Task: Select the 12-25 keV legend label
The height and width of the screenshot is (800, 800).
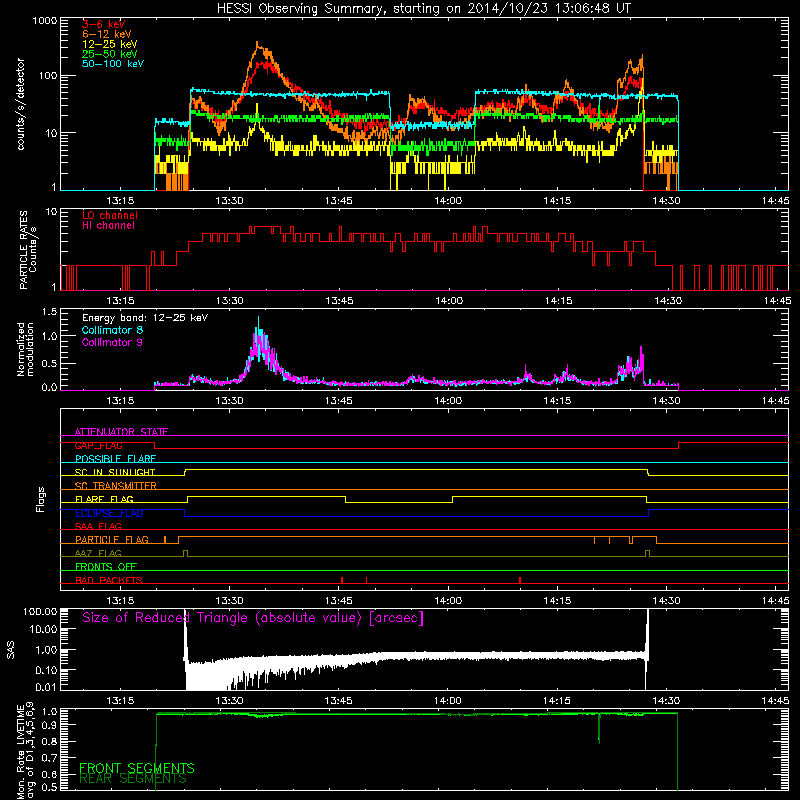Action: tap(110, 44)
